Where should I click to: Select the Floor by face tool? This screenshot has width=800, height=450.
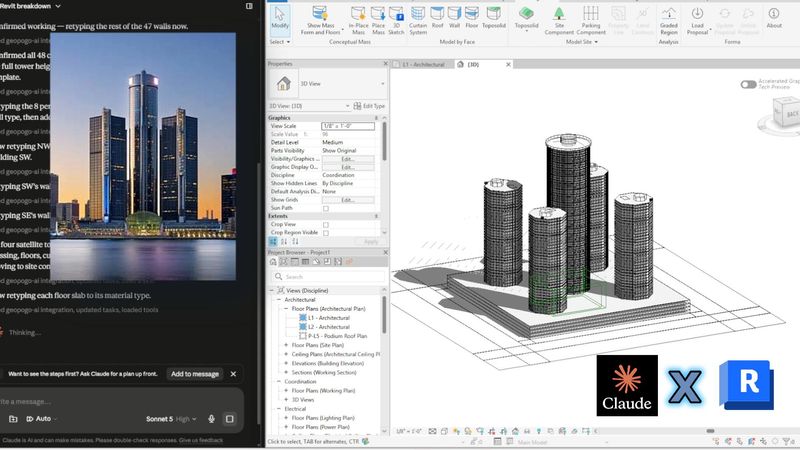click(x=471, y=17)
